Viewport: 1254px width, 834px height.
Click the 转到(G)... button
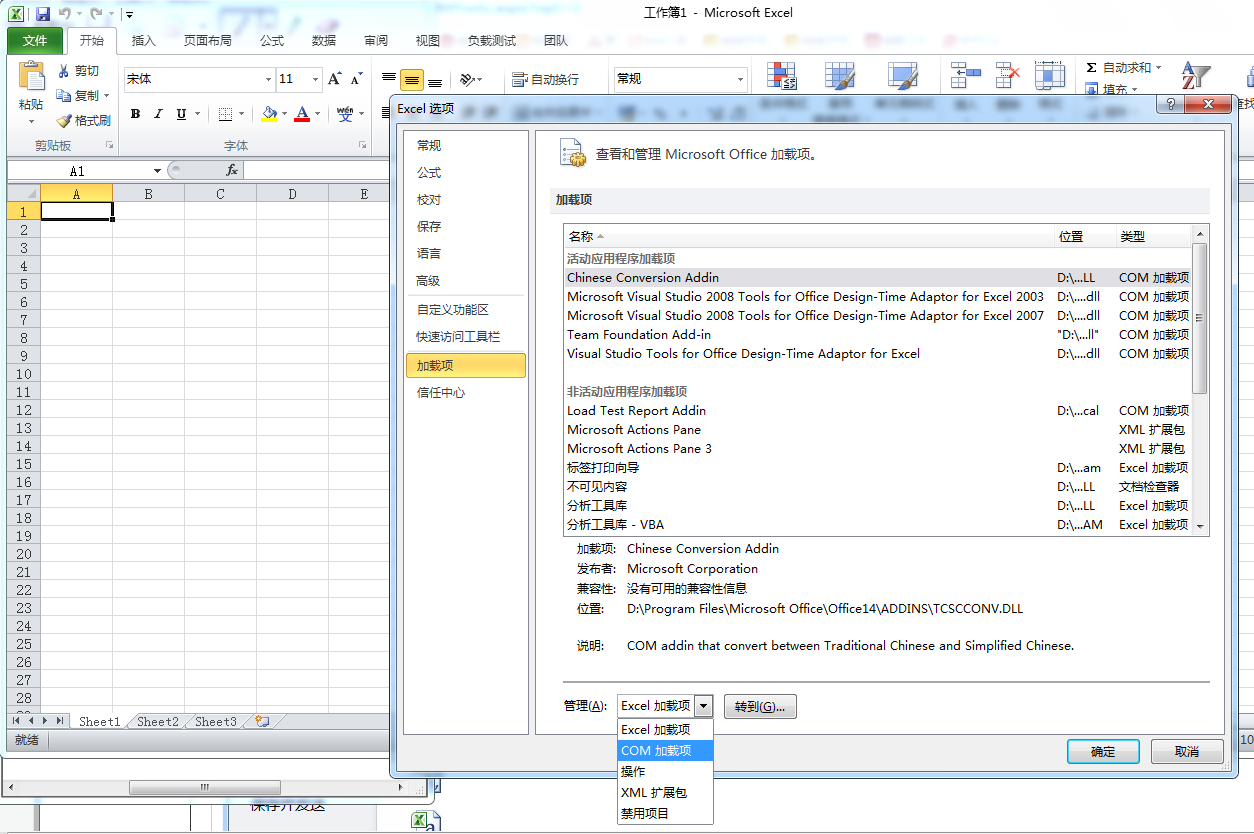(760, 707)
